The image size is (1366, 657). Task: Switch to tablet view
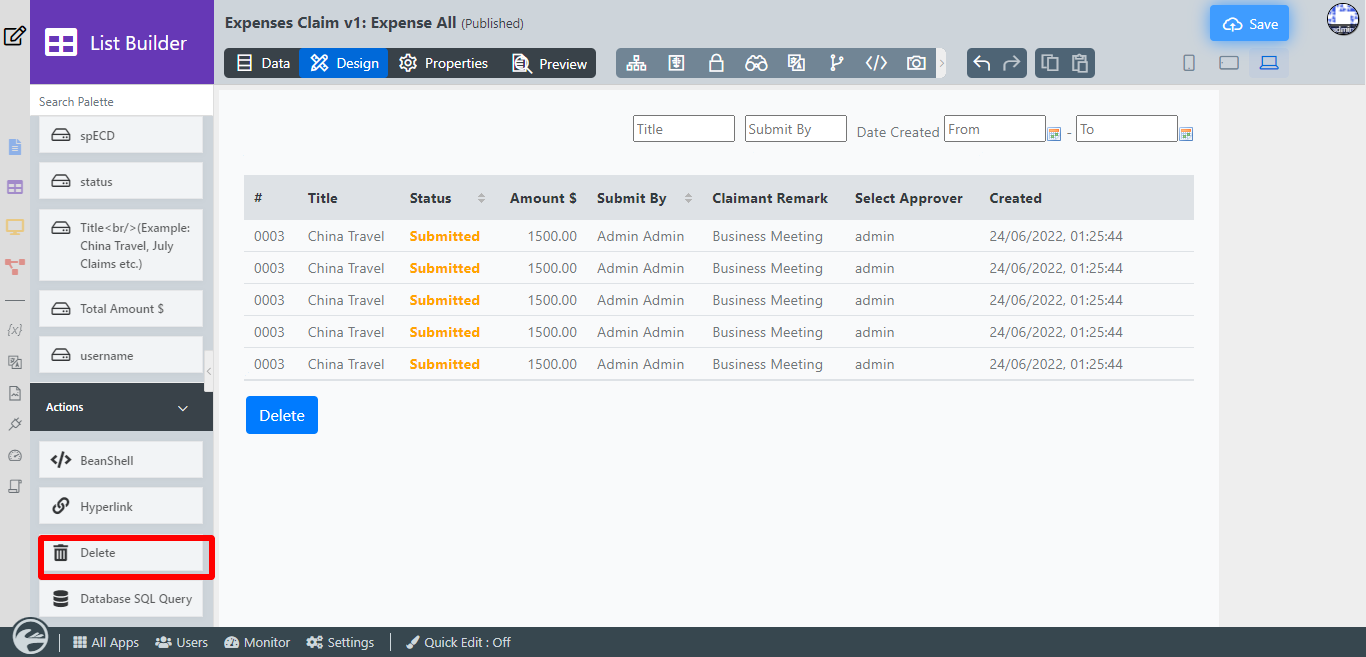[x=1229, y=63]
